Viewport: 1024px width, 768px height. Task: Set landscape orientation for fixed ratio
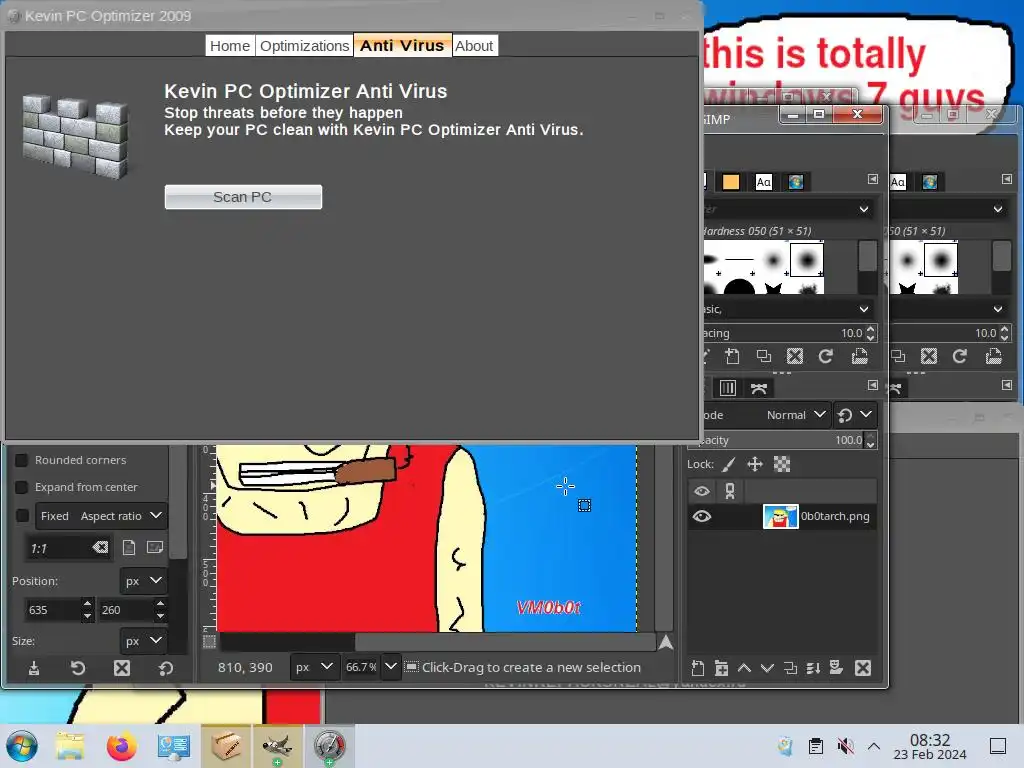tap(155, 547)
